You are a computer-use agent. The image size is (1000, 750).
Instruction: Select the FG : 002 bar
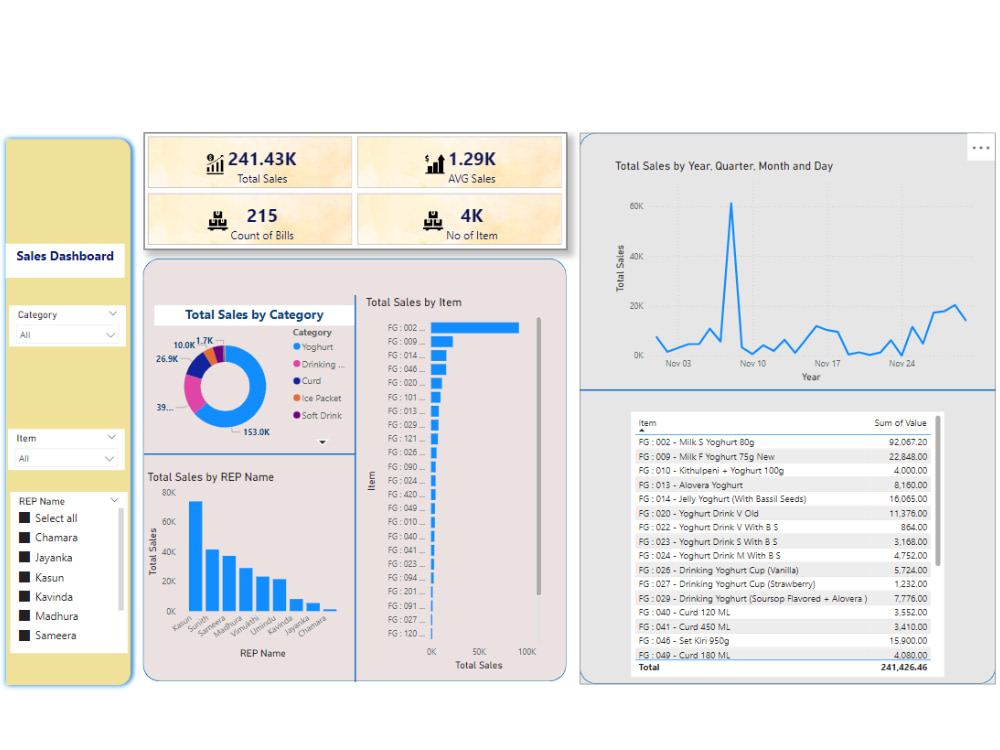coord(474,327)
